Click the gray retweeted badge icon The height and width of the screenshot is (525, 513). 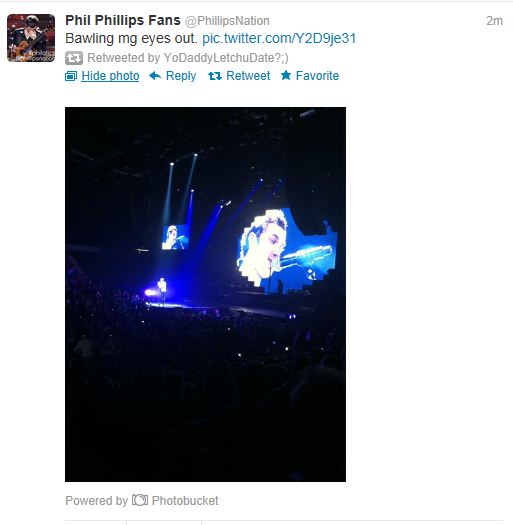coord(74,58)
